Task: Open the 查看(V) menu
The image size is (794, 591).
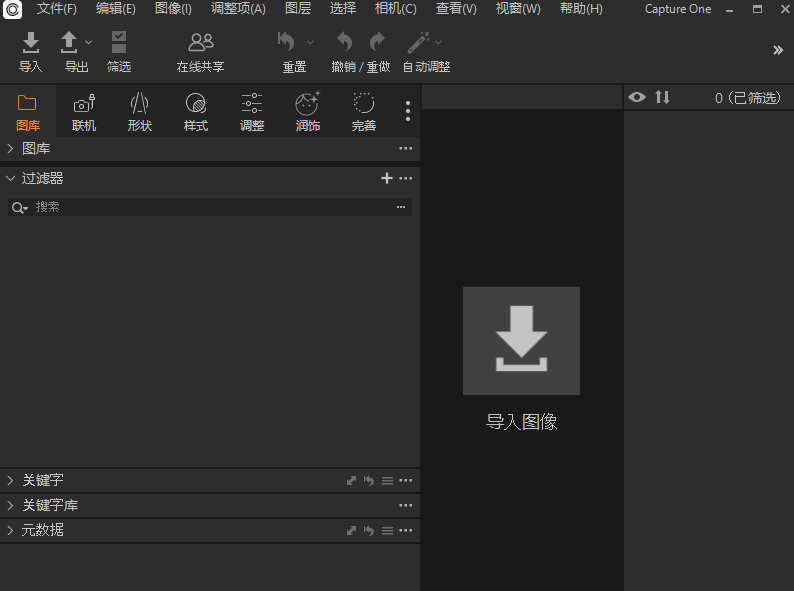Action: 456,9
